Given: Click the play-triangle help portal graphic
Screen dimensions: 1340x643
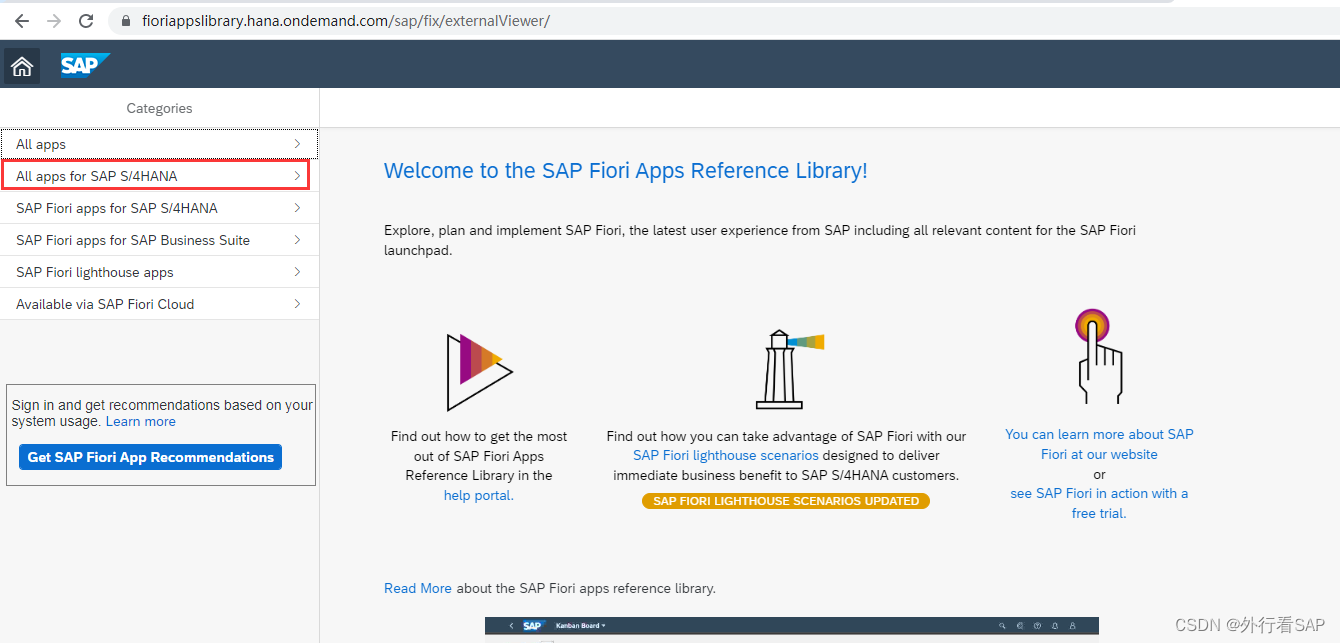Looking at the screenshot, I should pyautogui.click(x=479, y=372).
